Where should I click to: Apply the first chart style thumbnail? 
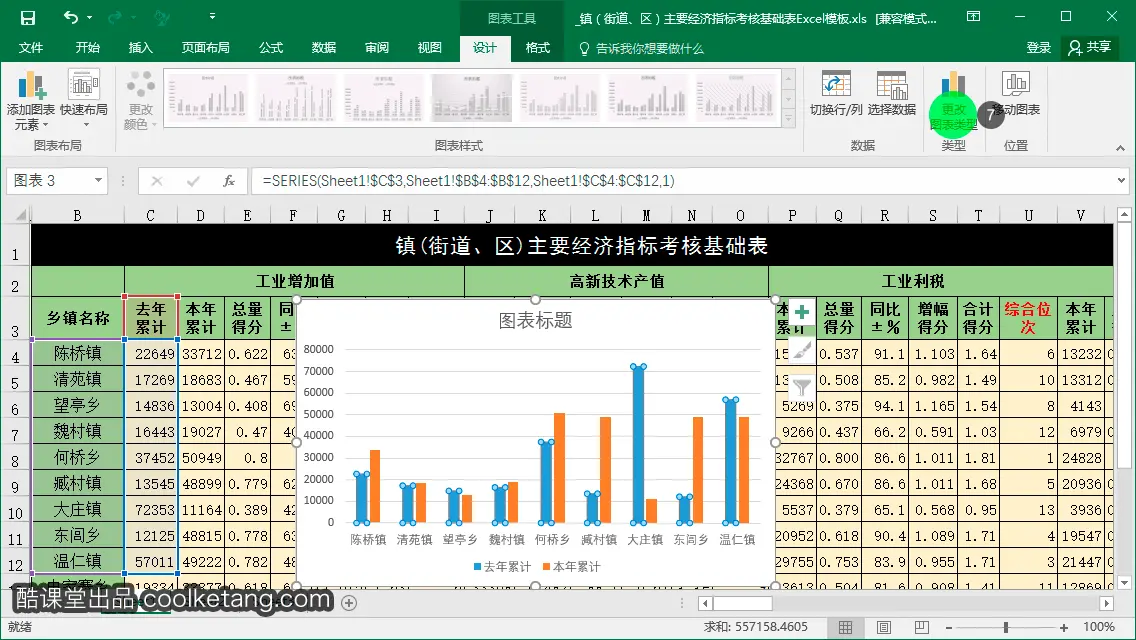pyautogui.click(x=208, y=98)
